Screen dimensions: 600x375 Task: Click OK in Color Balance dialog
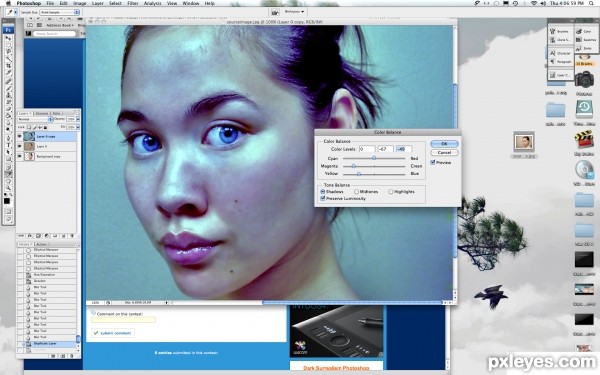444,143
